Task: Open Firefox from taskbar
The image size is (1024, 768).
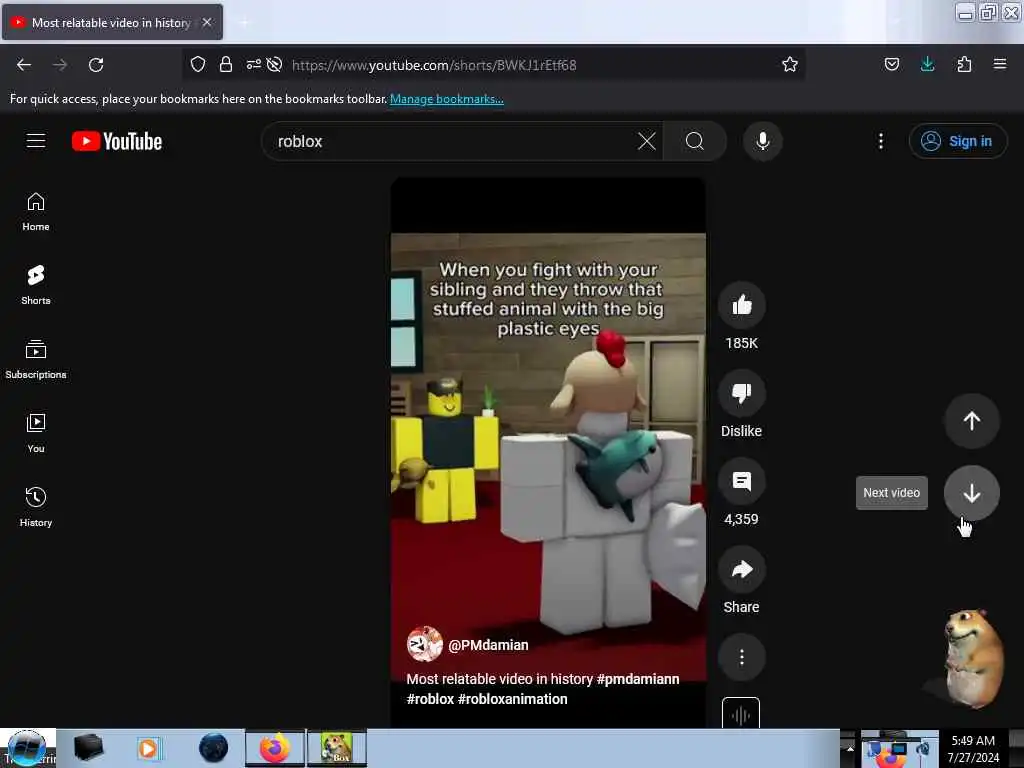Action: coord(275,748)
